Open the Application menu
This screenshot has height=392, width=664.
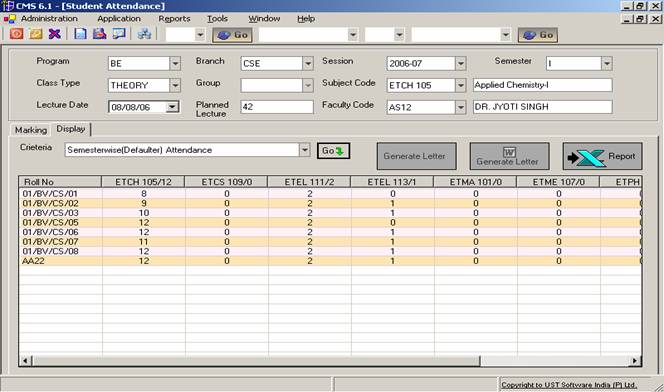coord(119,19)
